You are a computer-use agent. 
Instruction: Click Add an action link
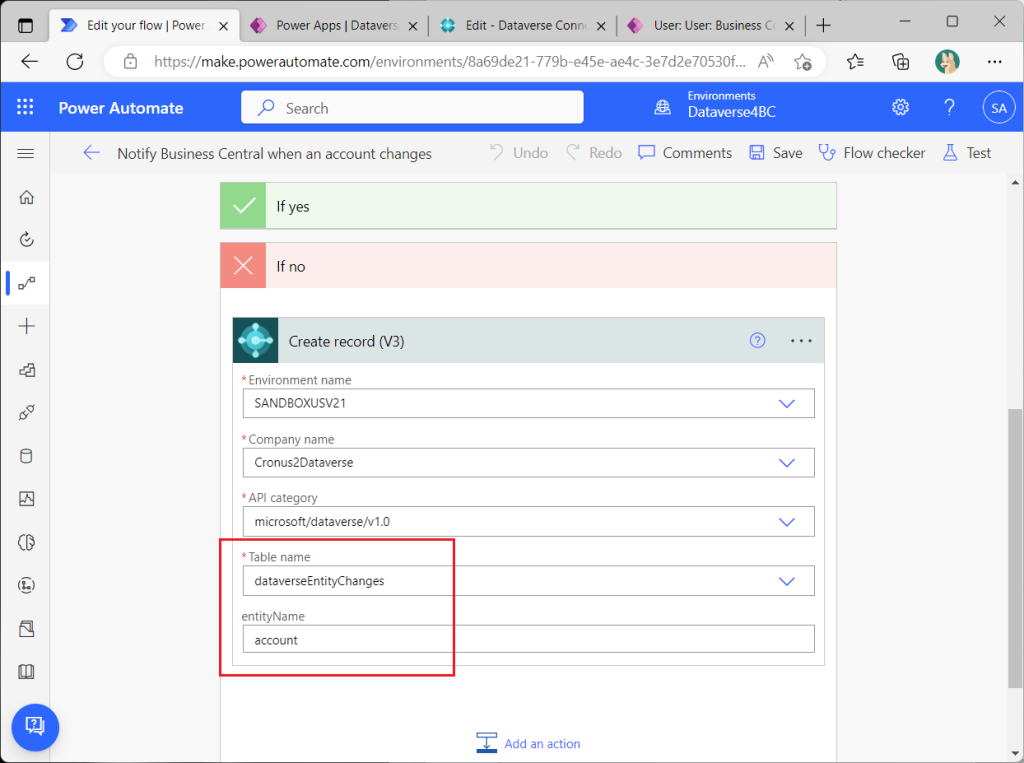(528, 743)
